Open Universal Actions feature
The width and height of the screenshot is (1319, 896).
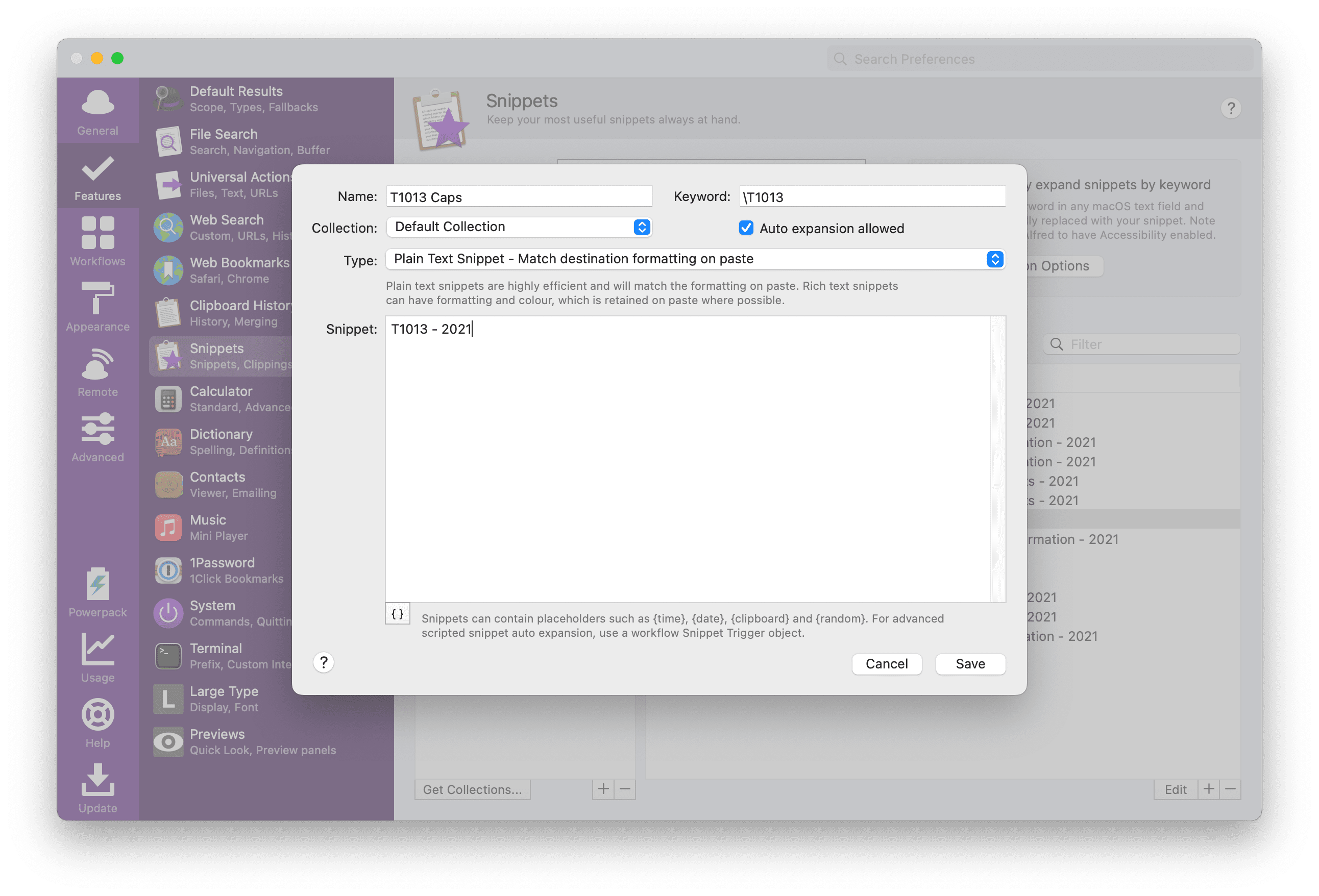pyautogui.click(x=222, y=184)
